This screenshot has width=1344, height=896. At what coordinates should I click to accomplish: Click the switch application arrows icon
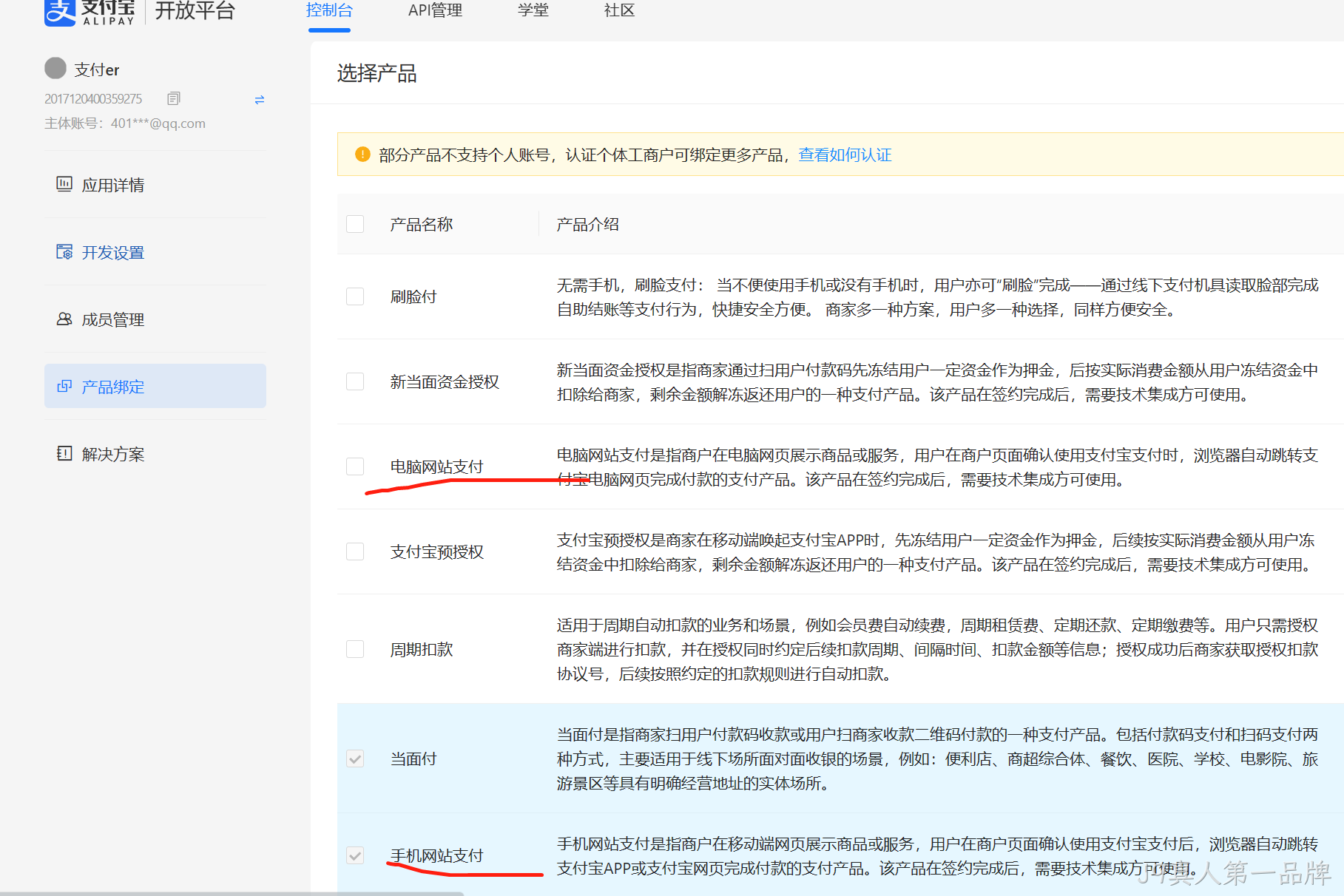tap(260, 99)
